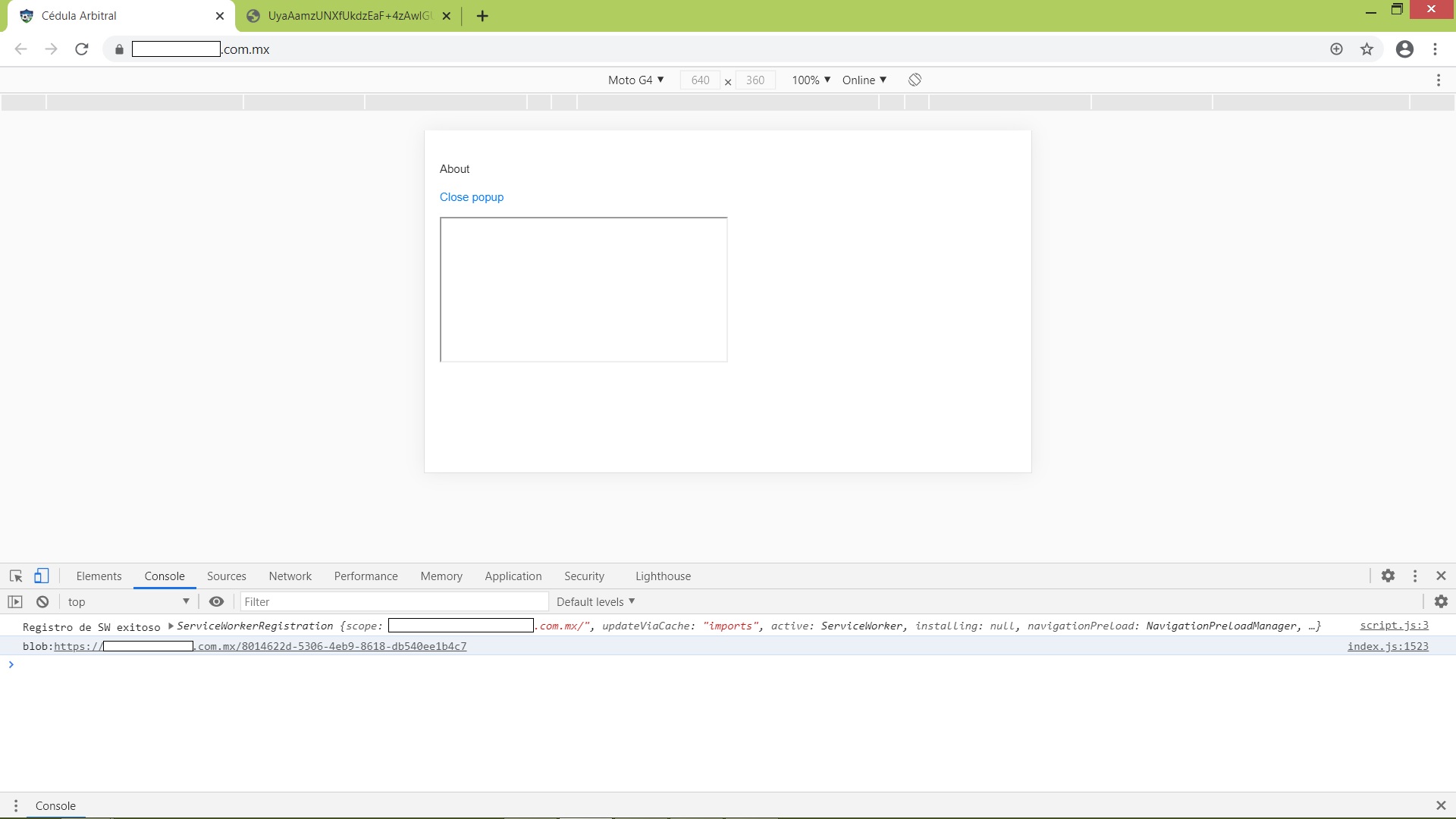Close the Cédula Arbitral tab

(220, 16)
